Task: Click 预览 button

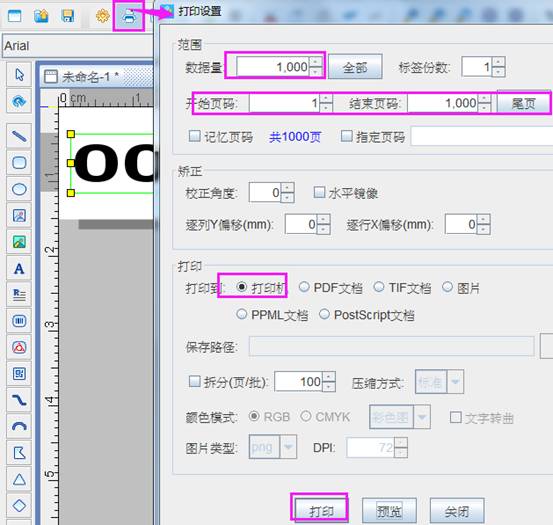Action: click(x=389, y=511)
